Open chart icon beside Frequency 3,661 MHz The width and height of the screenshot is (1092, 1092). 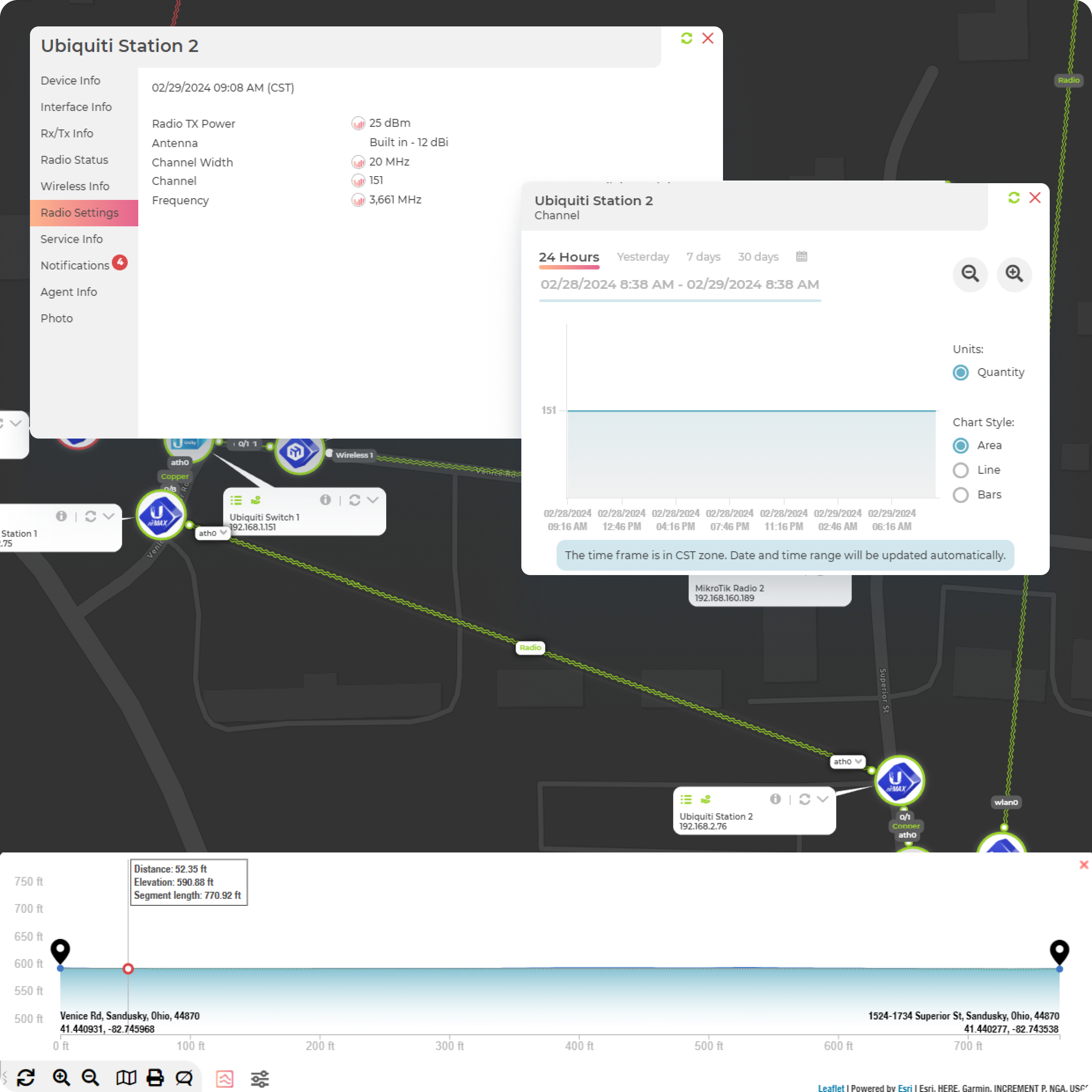(358, 200)
